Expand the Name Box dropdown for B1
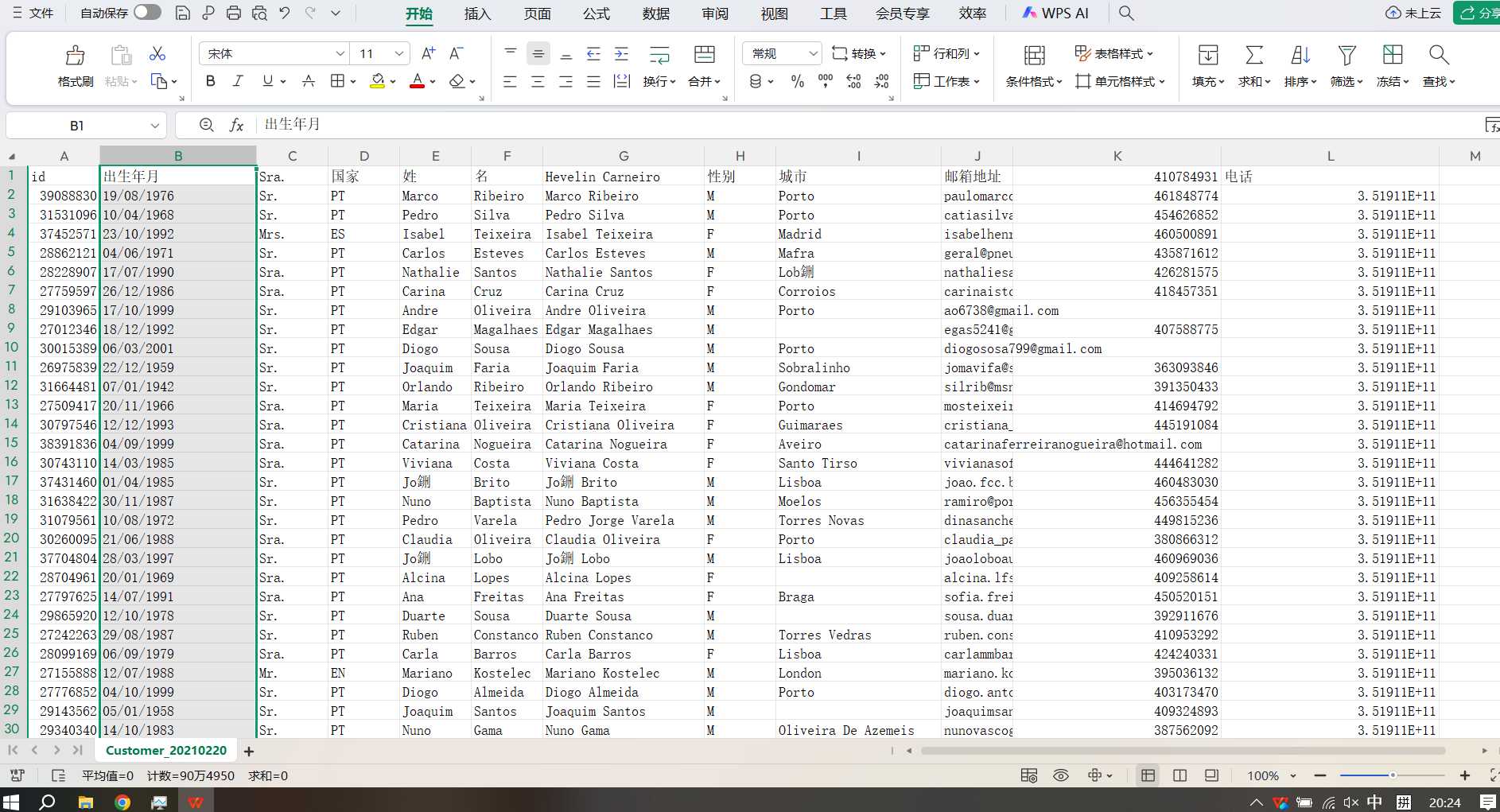This screenshot has width=1500, height=812. tap(155, 126)
